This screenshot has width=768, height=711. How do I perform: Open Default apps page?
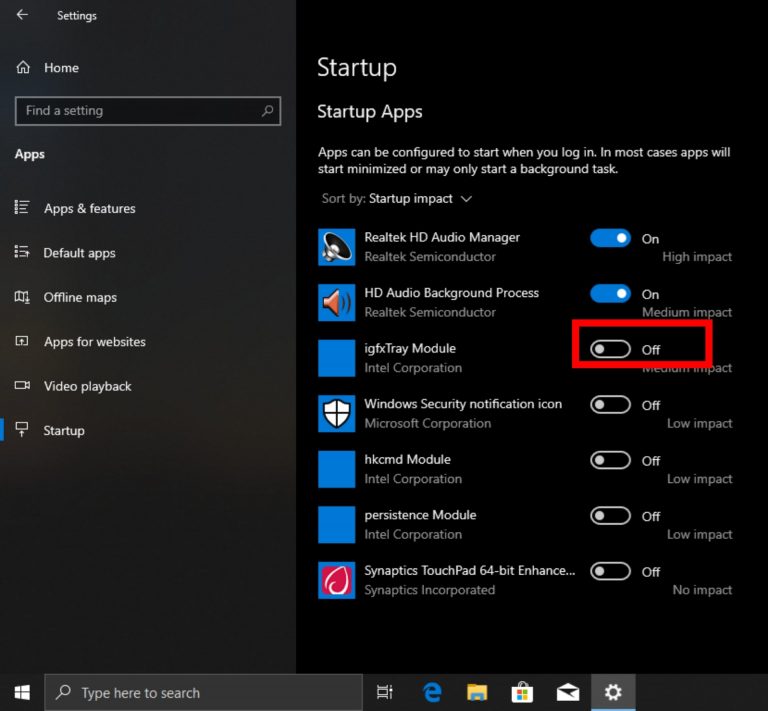pos(79,253)
